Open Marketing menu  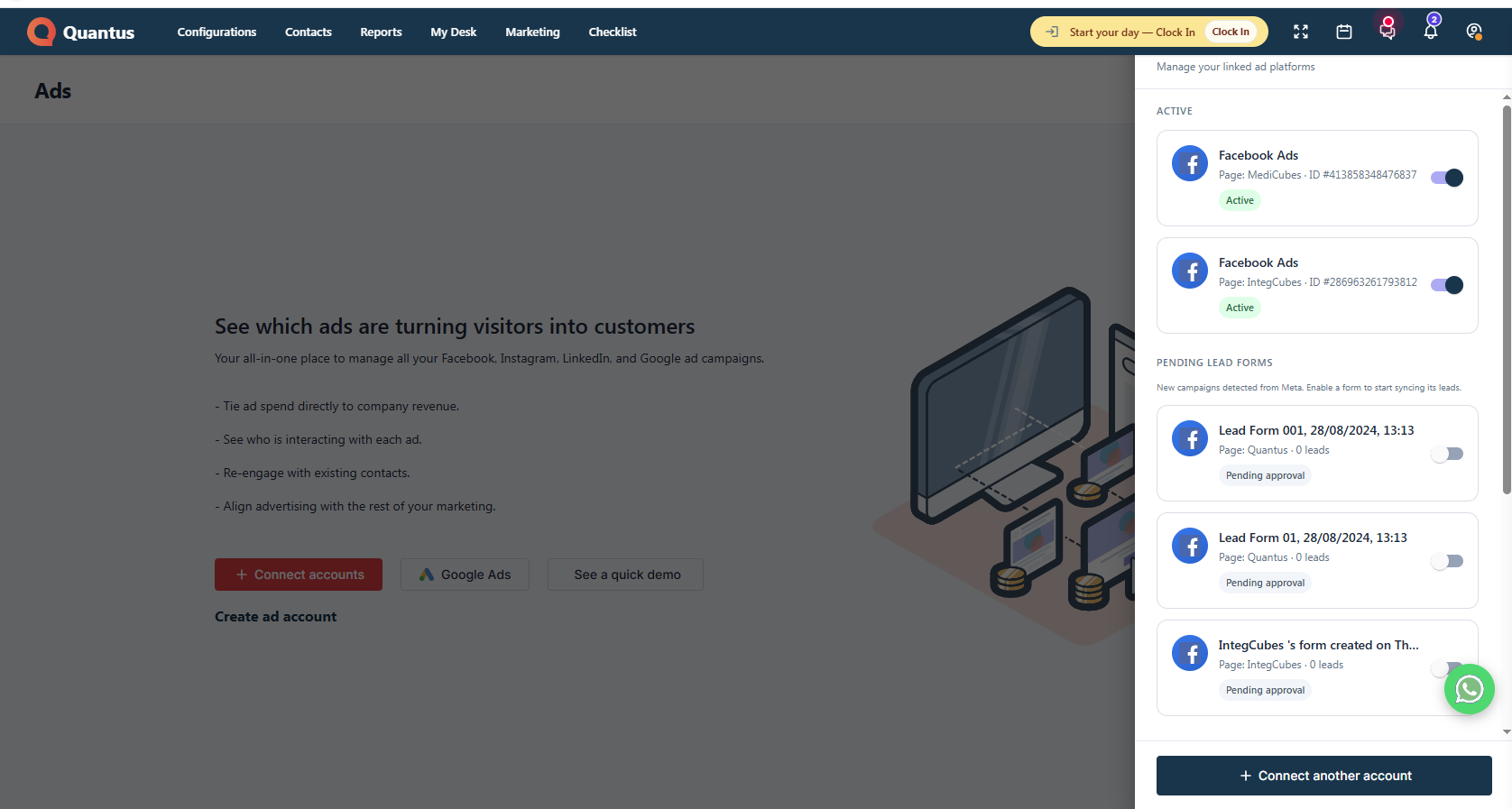point(532,32)
